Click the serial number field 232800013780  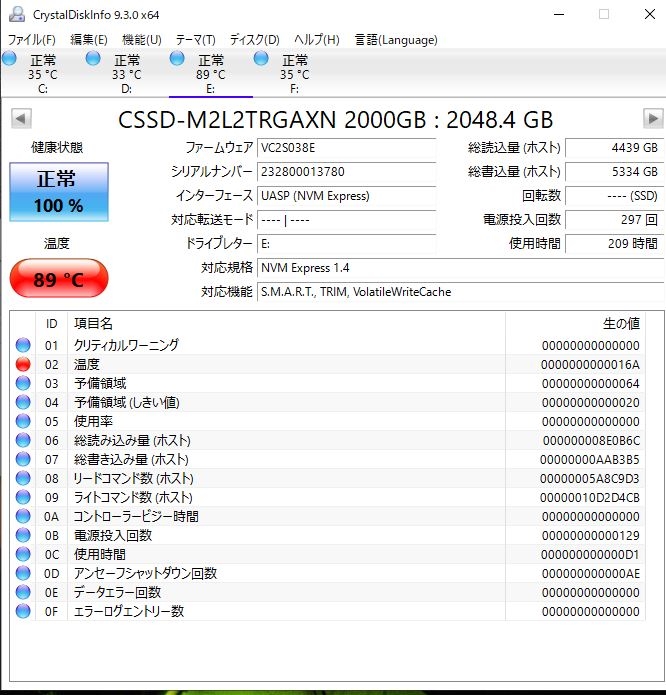point(347,172)
